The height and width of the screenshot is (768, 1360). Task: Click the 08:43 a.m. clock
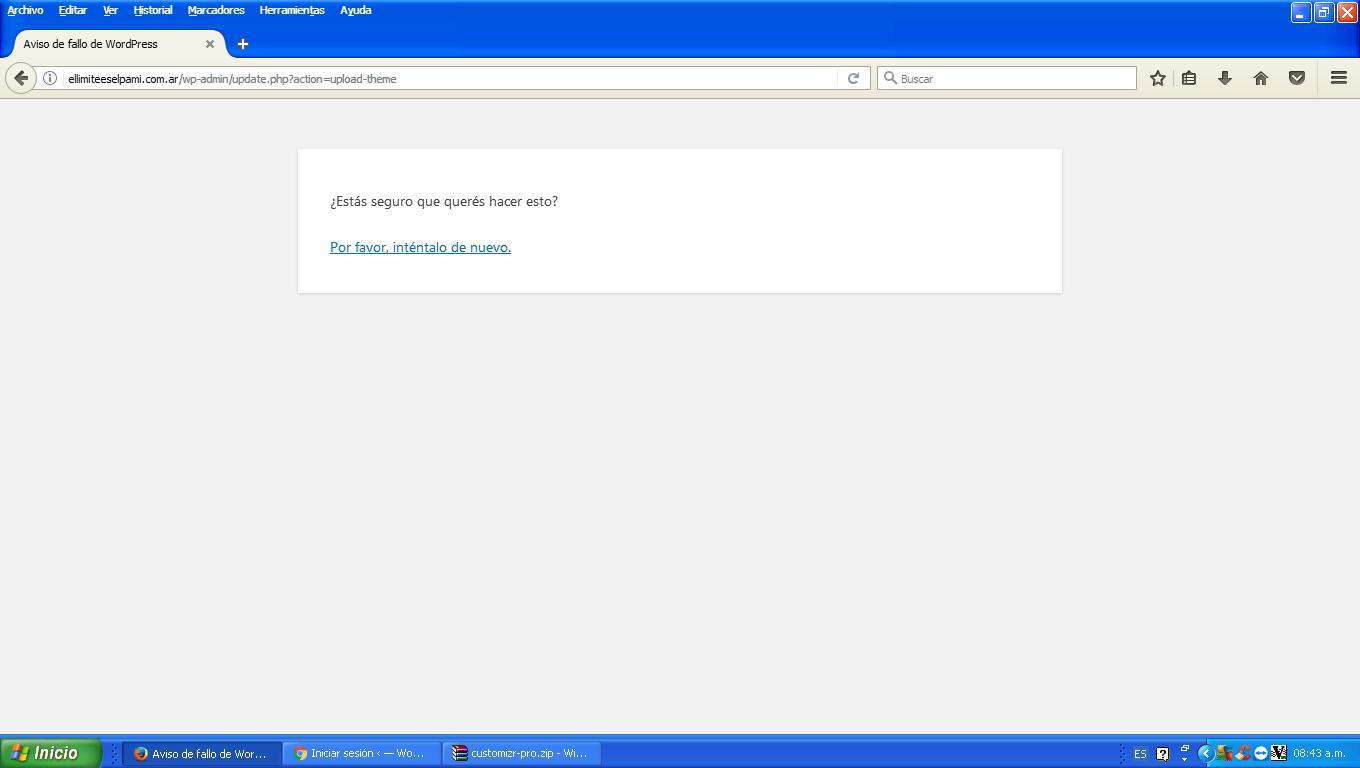[x=1319, y=753]
